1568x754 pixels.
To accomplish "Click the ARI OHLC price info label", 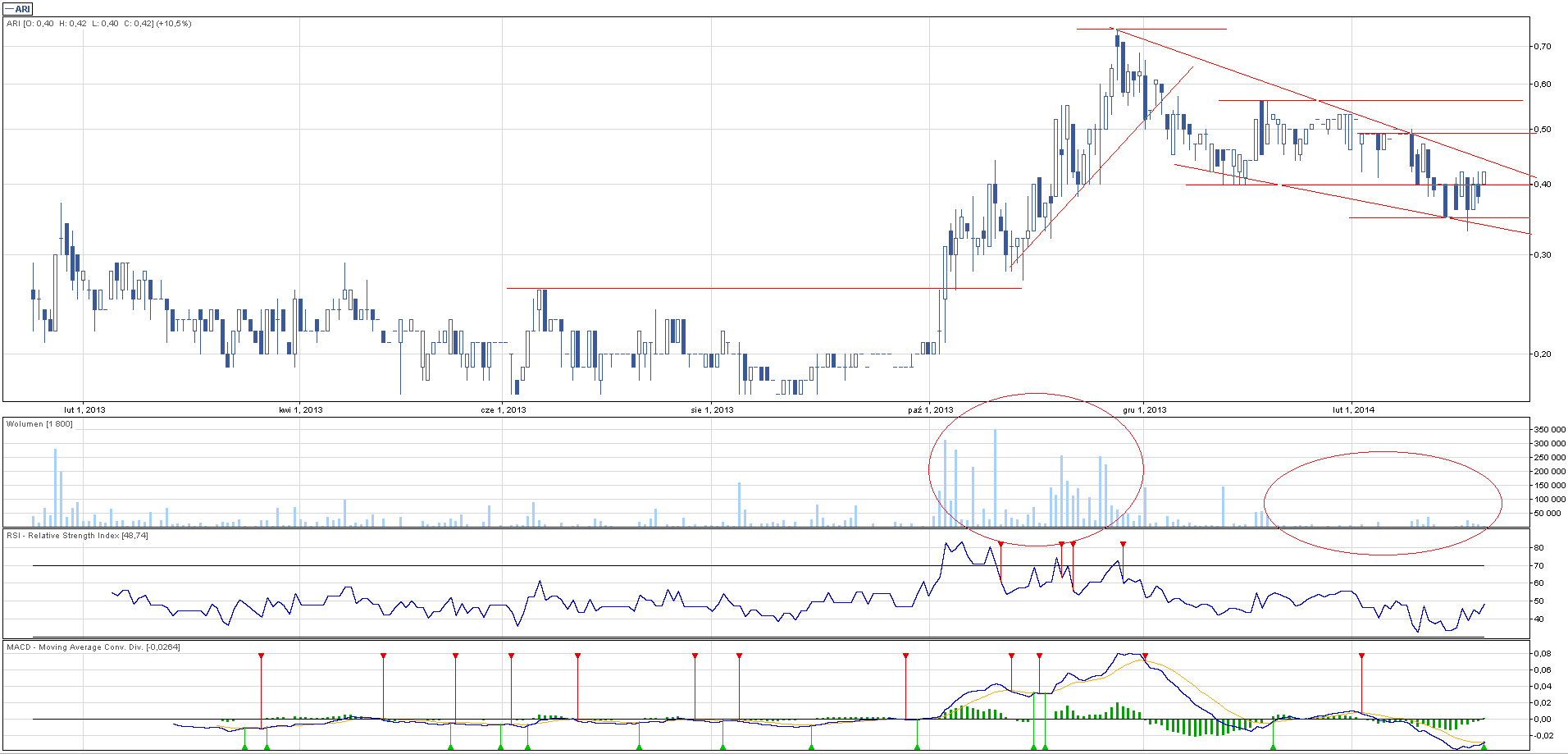I will [98, 24].
